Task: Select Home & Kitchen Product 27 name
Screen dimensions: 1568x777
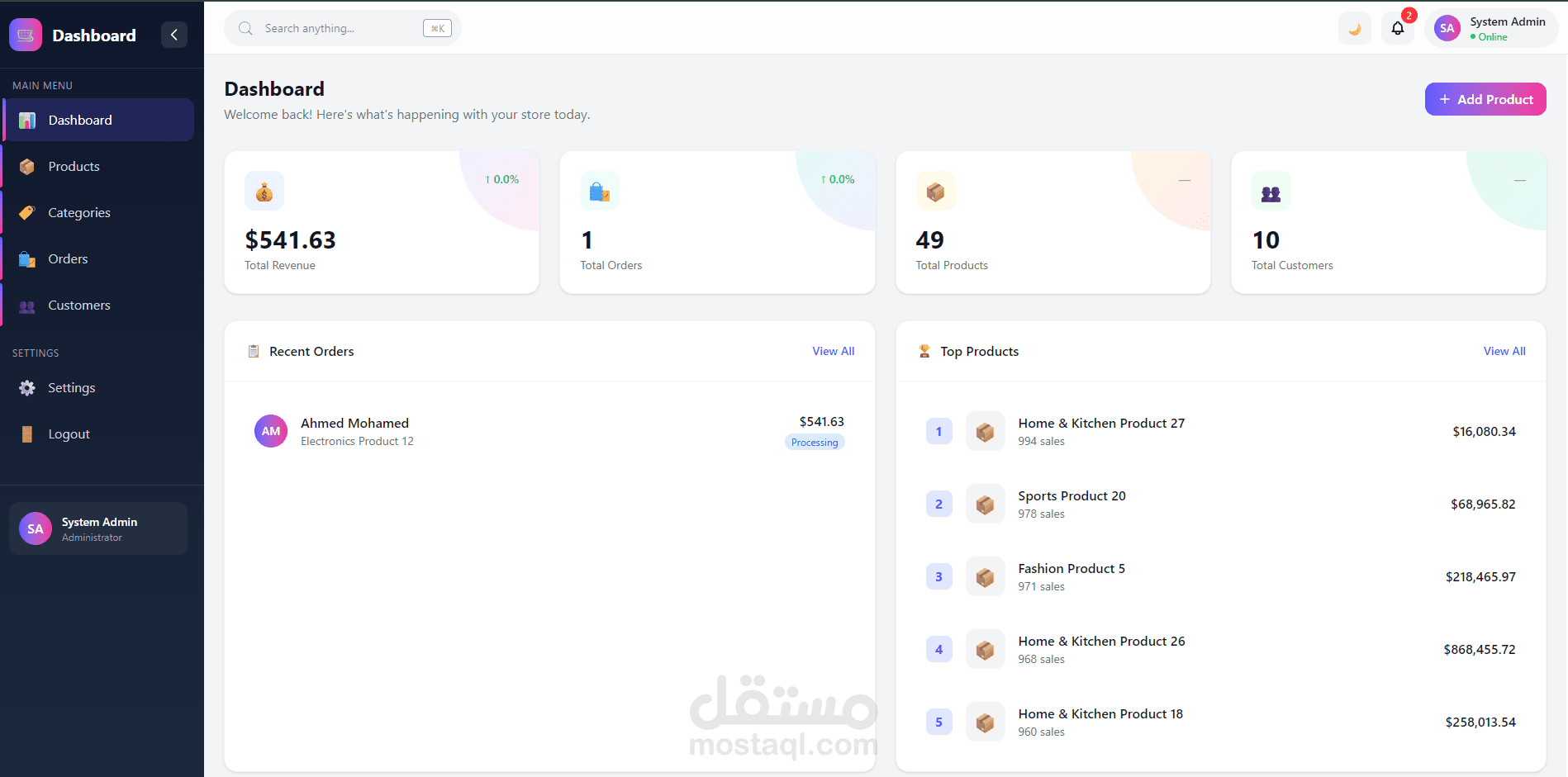Action: click(x=1101, y=423)
